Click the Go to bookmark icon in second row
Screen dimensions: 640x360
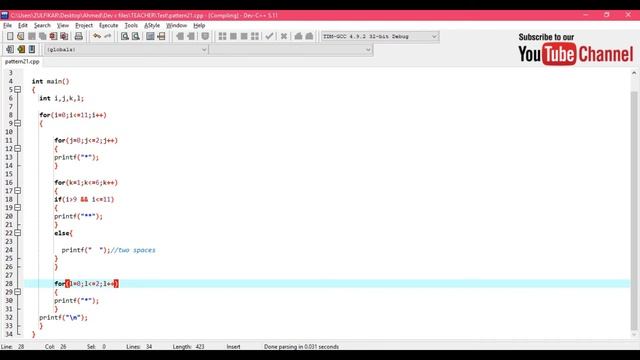[x=31, y=49]
